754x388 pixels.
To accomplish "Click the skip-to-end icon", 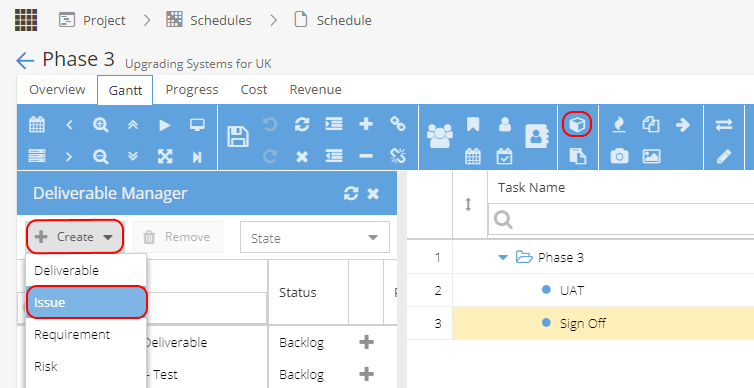I will (x=197, y=157).
